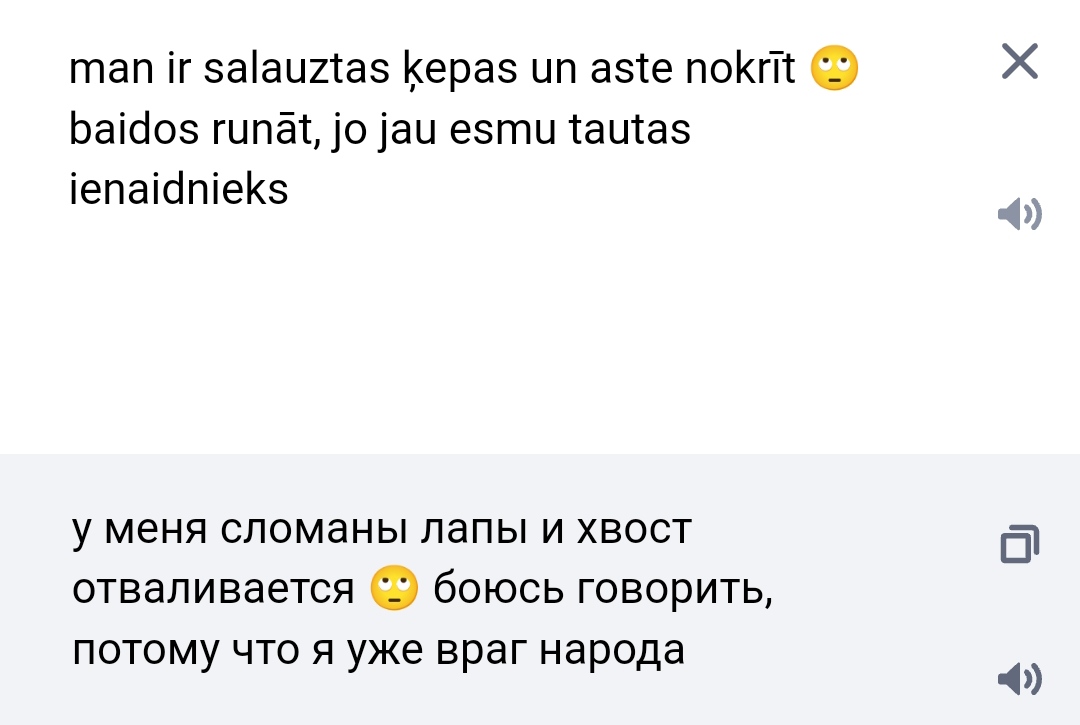Viewport: 1080px width, 725px height.
Task: Click the translated word "народа"
Action: coord(612,650)
